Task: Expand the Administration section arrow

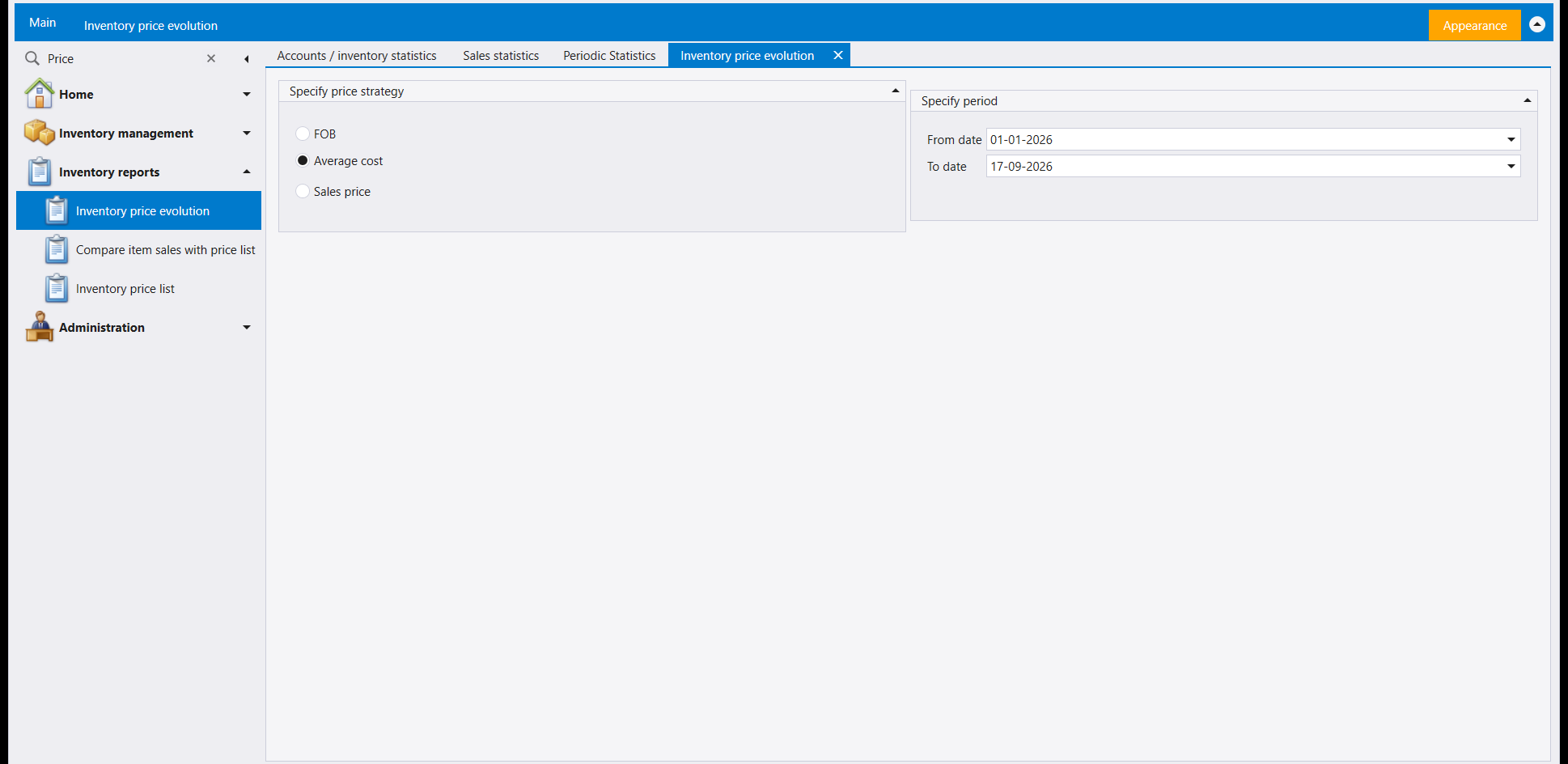Action: [x=247, y=327]
